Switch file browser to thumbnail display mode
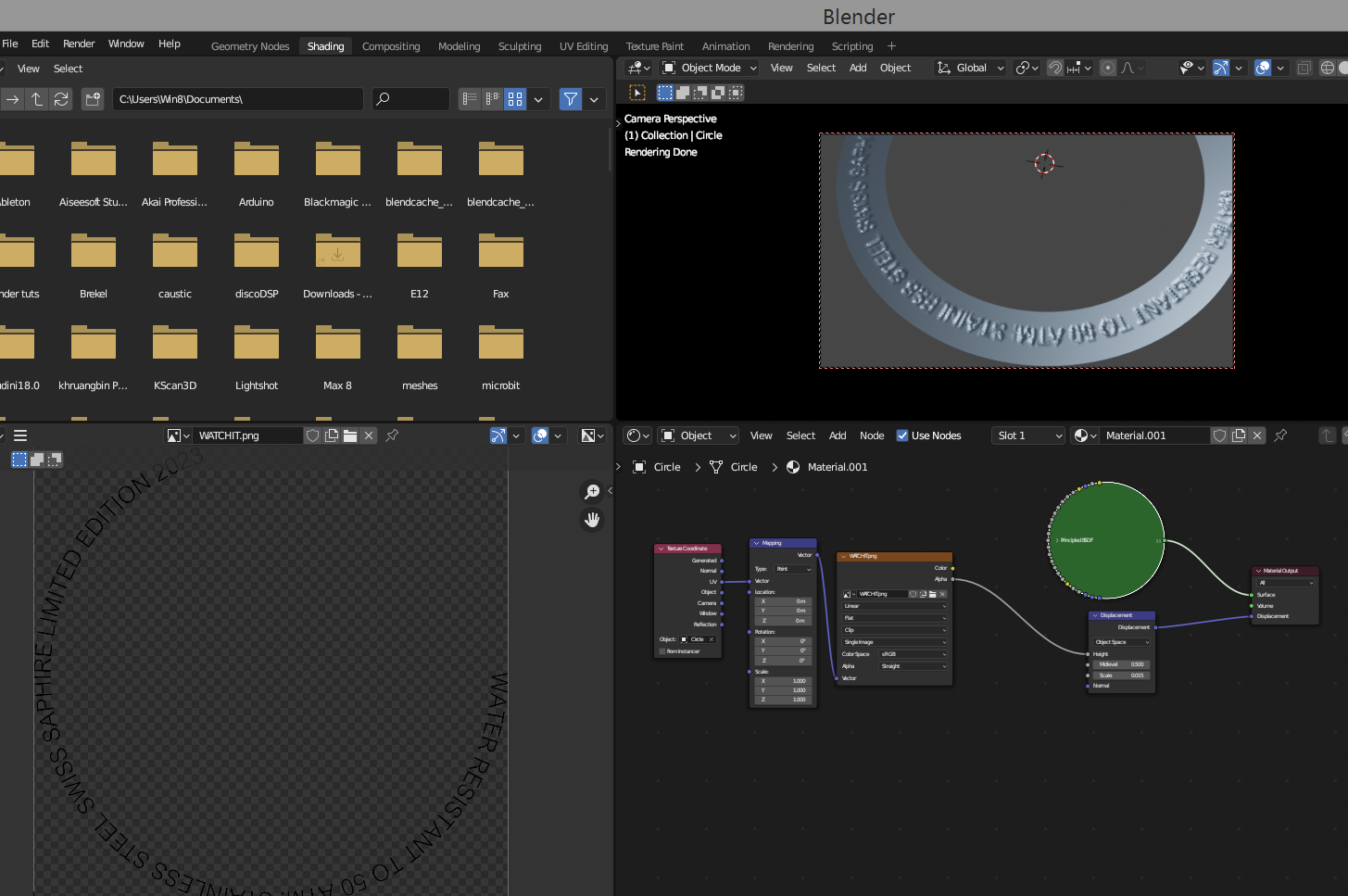 pos(515,99)
